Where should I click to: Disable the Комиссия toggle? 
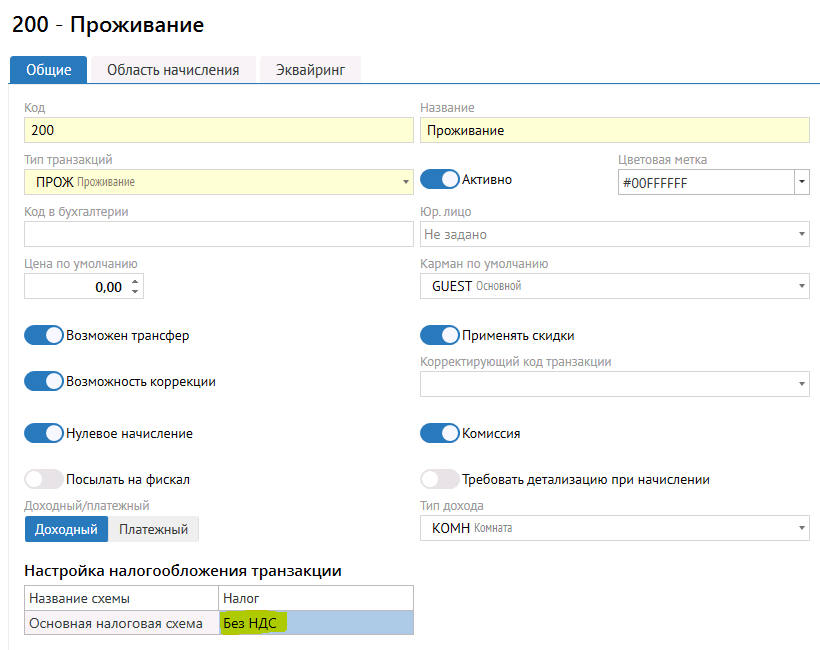pos(439,434)
